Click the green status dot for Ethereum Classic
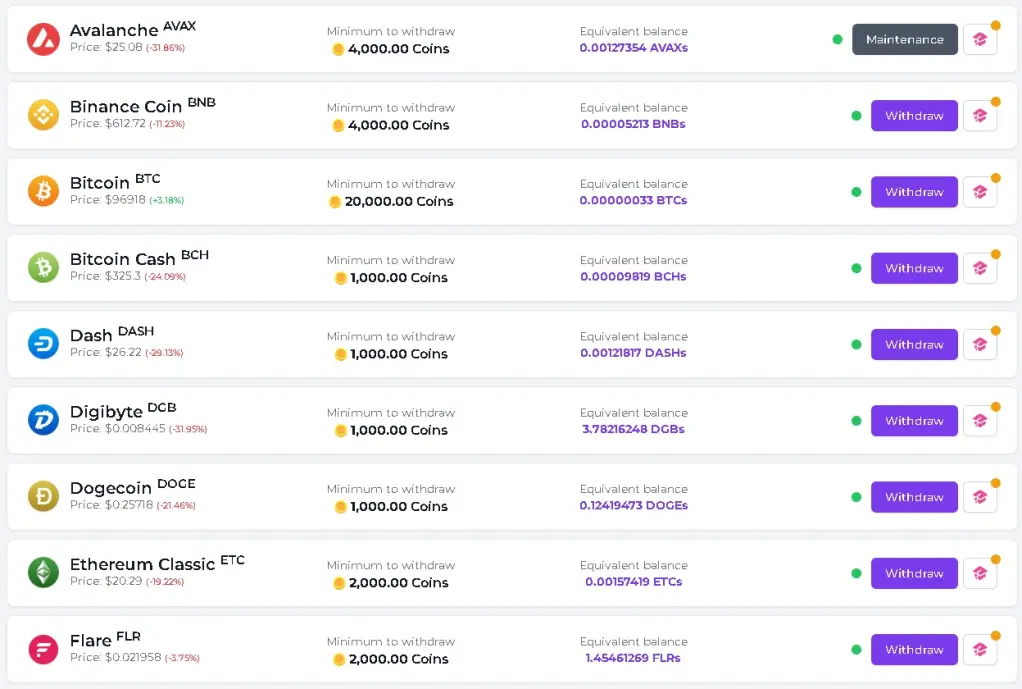 (x=856, y=573)
